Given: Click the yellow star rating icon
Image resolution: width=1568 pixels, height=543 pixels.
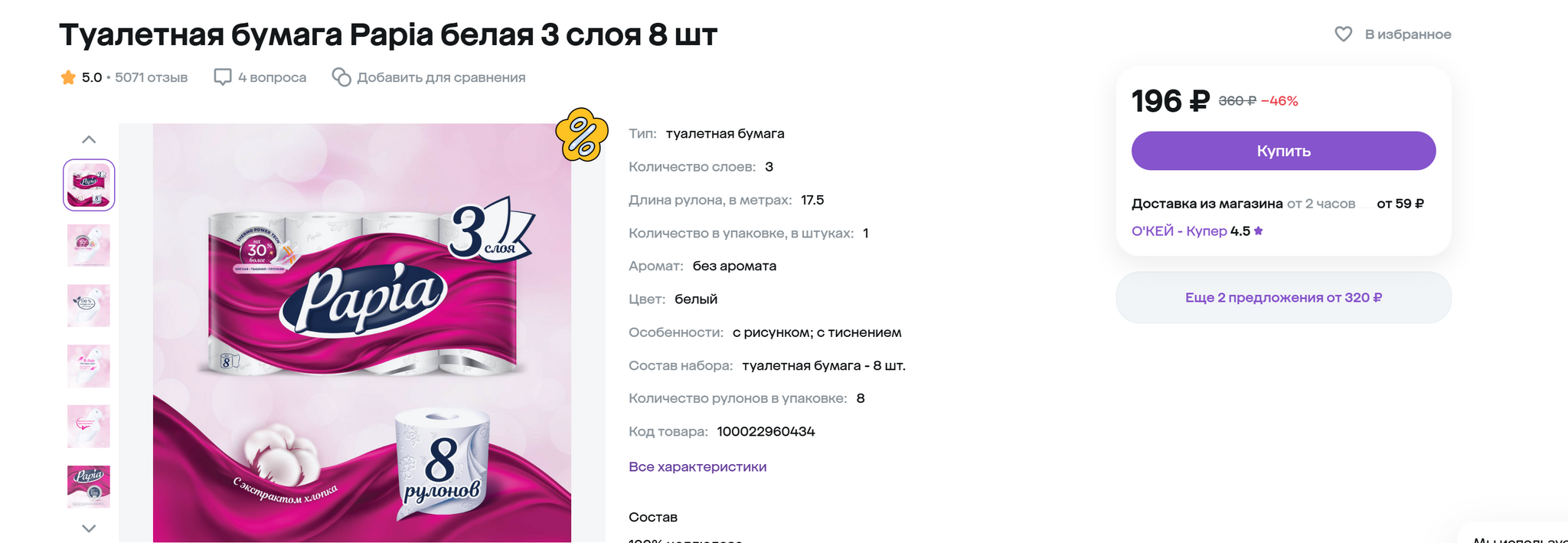Looking at the screenshot, I should [68, 77].
